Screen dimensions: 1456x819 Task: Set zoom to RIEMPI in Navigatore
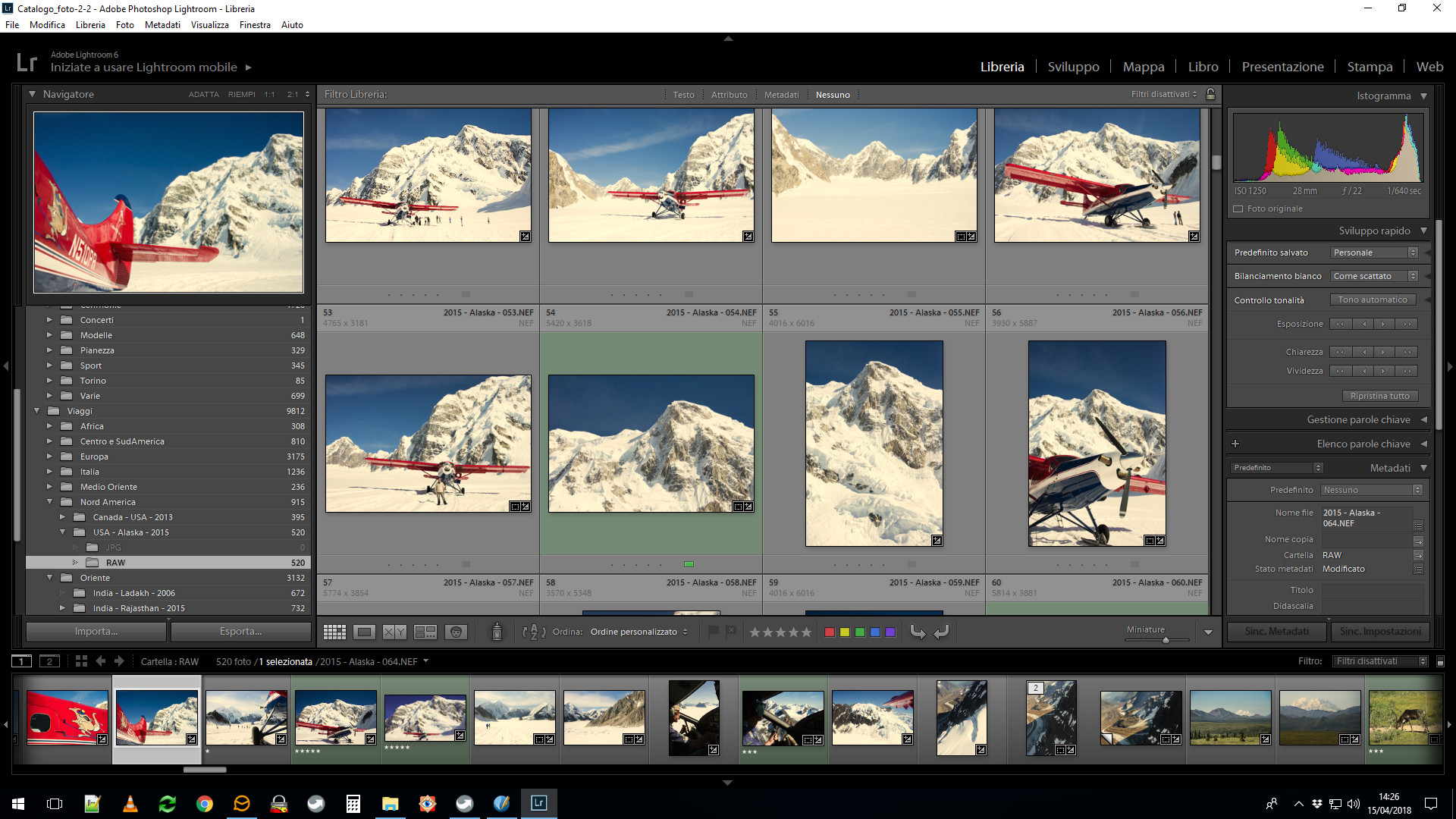pos(241,95)
